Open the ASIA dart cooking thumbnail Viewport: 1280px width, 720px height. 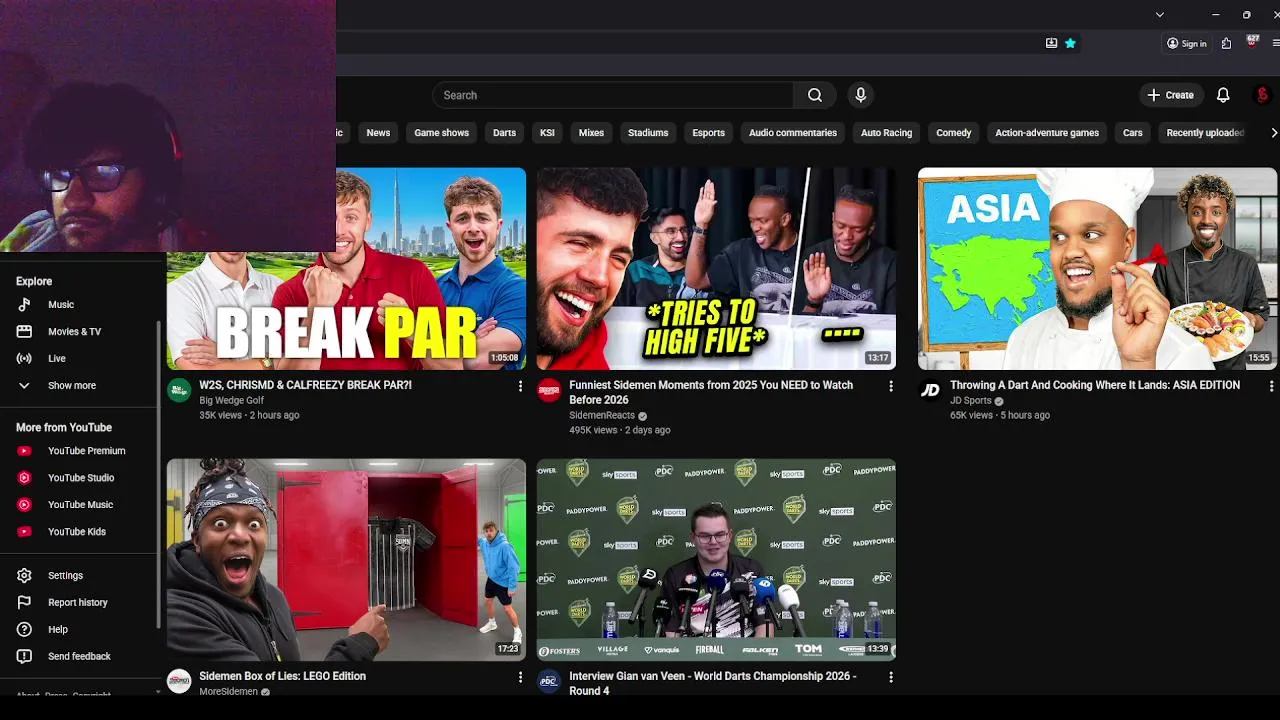pyautogui.click(x=1097, y=268)
